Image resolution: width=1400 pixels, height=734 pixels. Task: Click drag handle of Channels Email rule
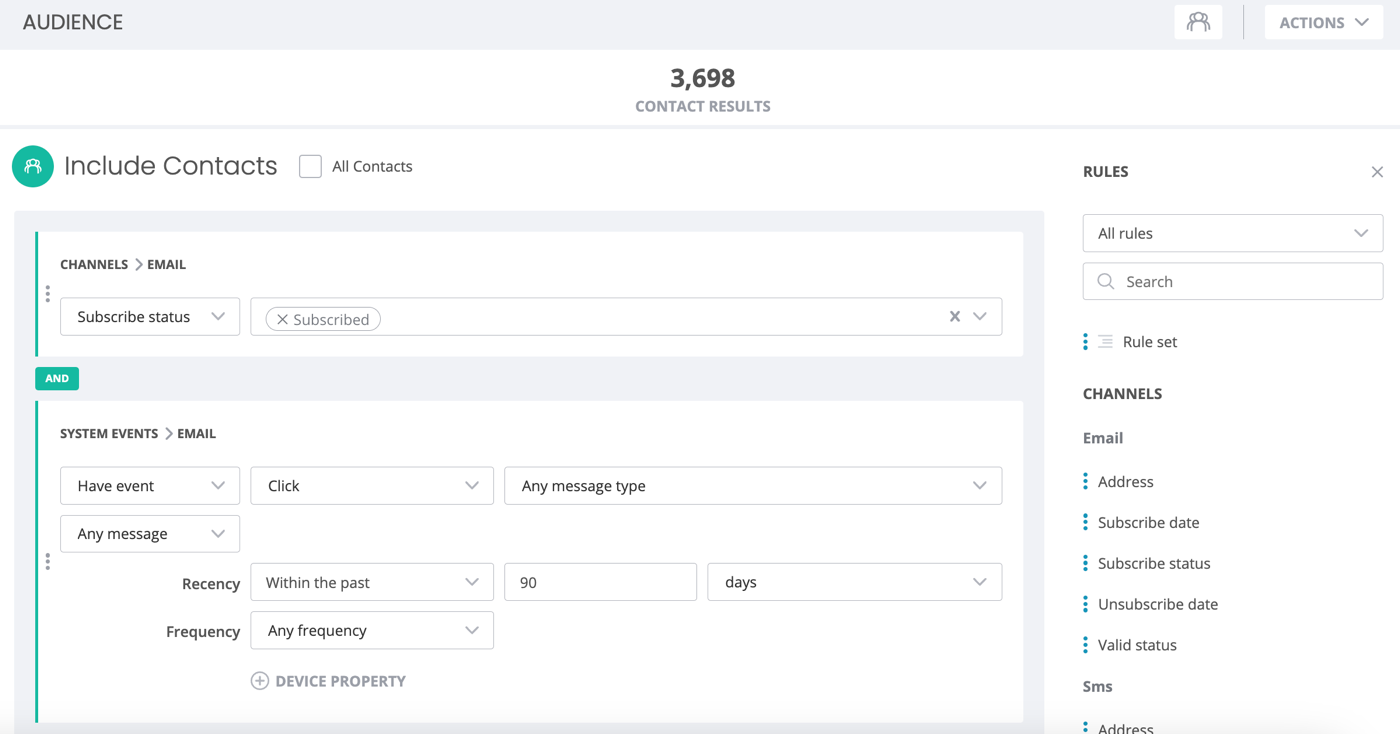click(47, 294)
